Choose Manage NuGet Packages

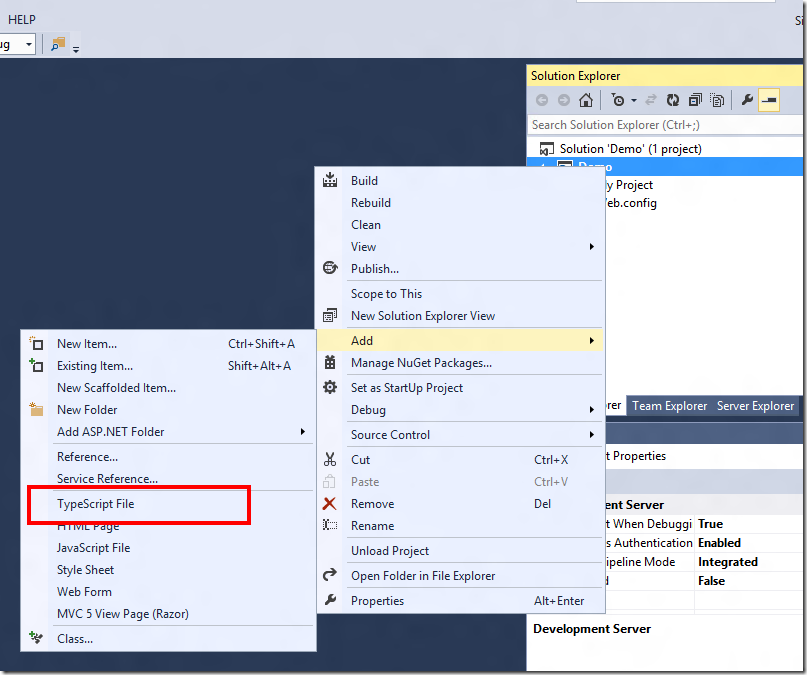424,362
